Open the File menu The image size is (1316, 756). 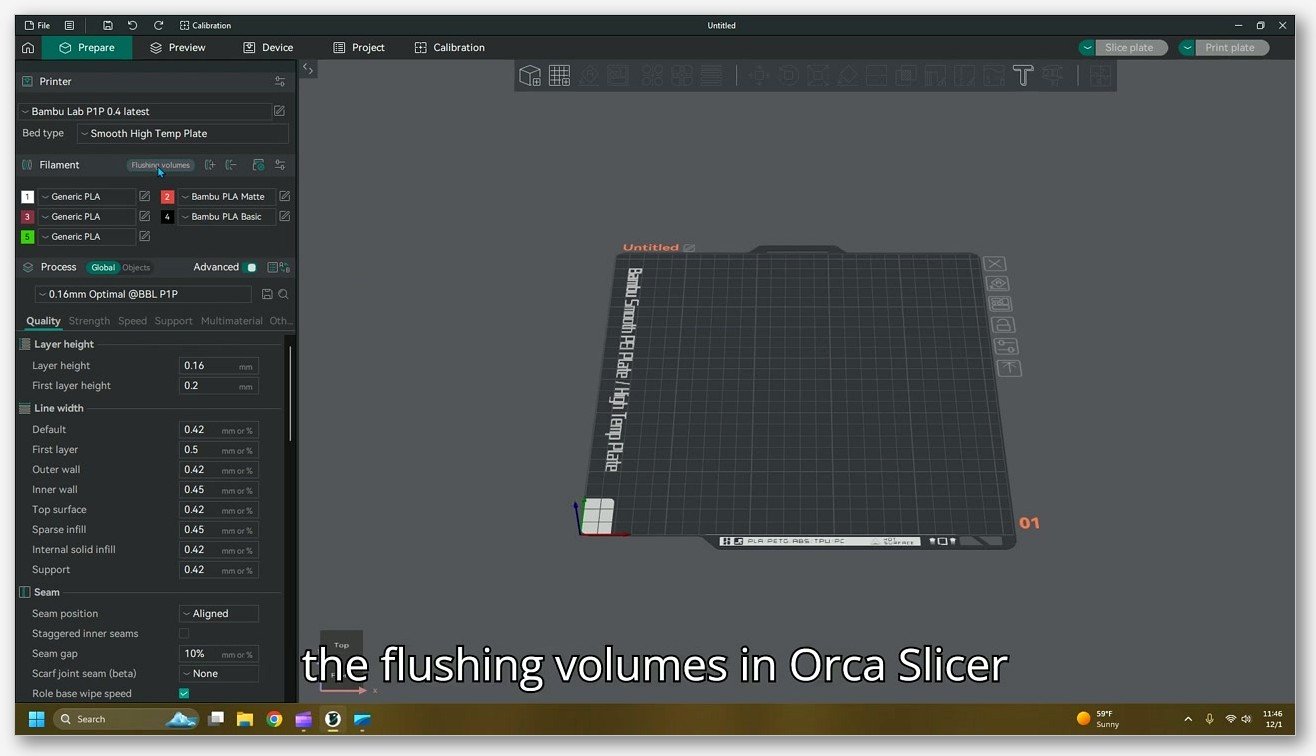(37, 25)
